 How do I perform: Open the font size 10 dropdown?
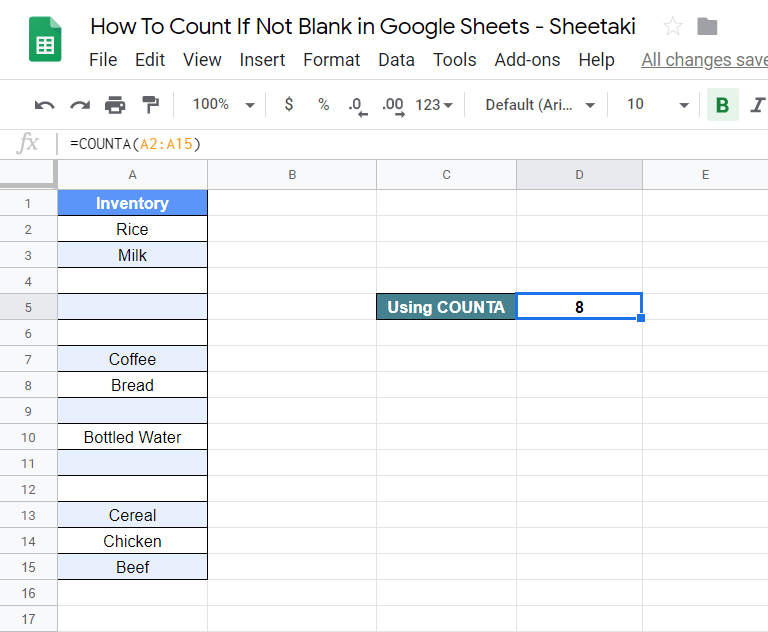[657, 104]
